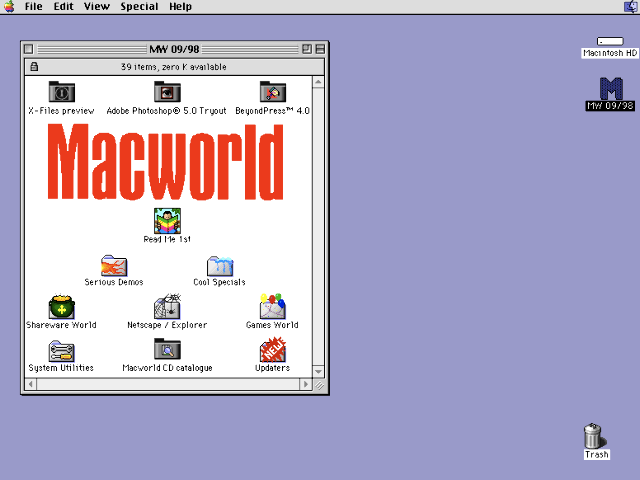This screenshot has width=640, height=480.
Task: Open the Cool Specials folder
Action: tap(220, 266)
